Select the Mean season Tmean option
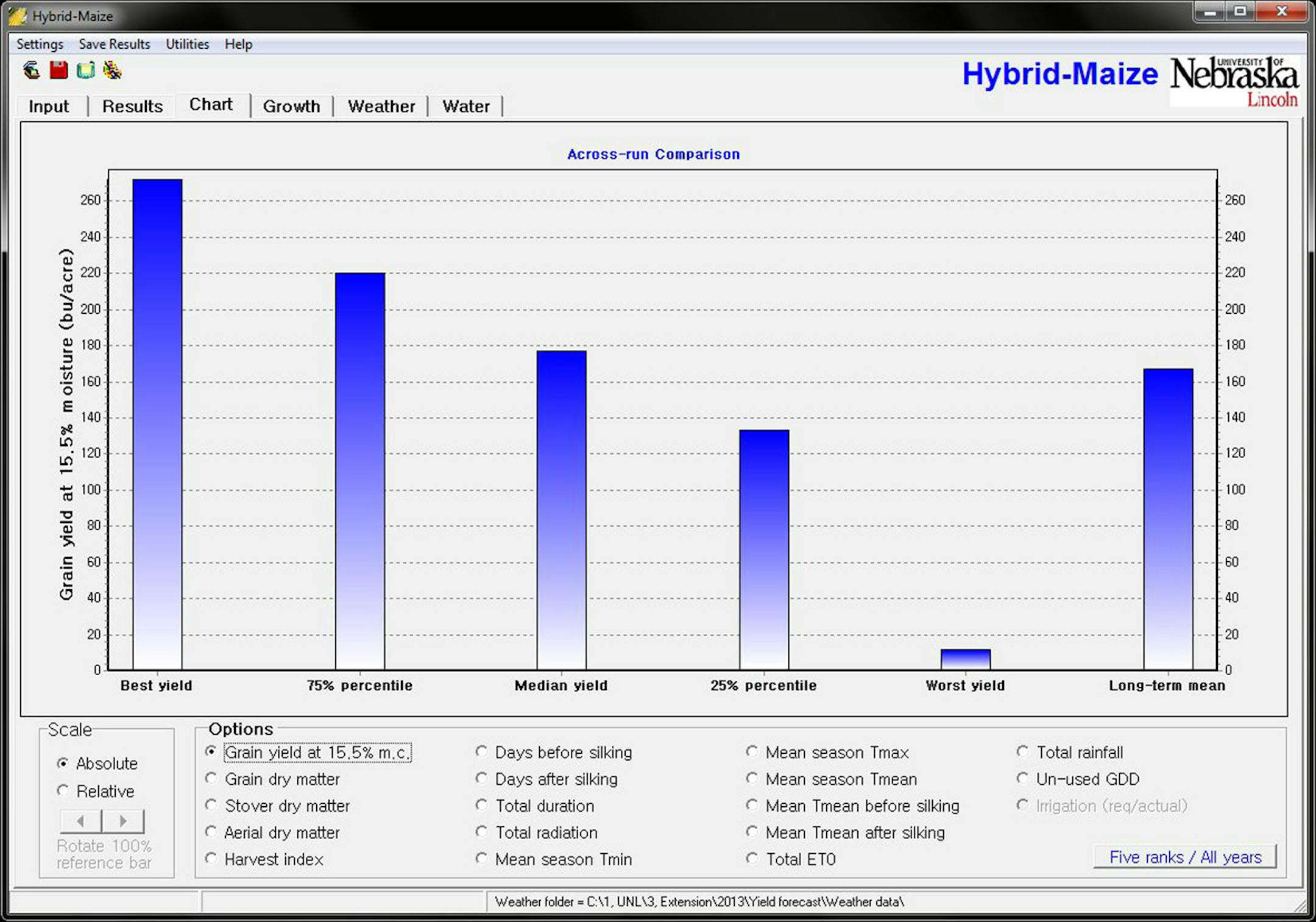The height and width of the screenshot is (922, 1316). click(x=832, y=779)
